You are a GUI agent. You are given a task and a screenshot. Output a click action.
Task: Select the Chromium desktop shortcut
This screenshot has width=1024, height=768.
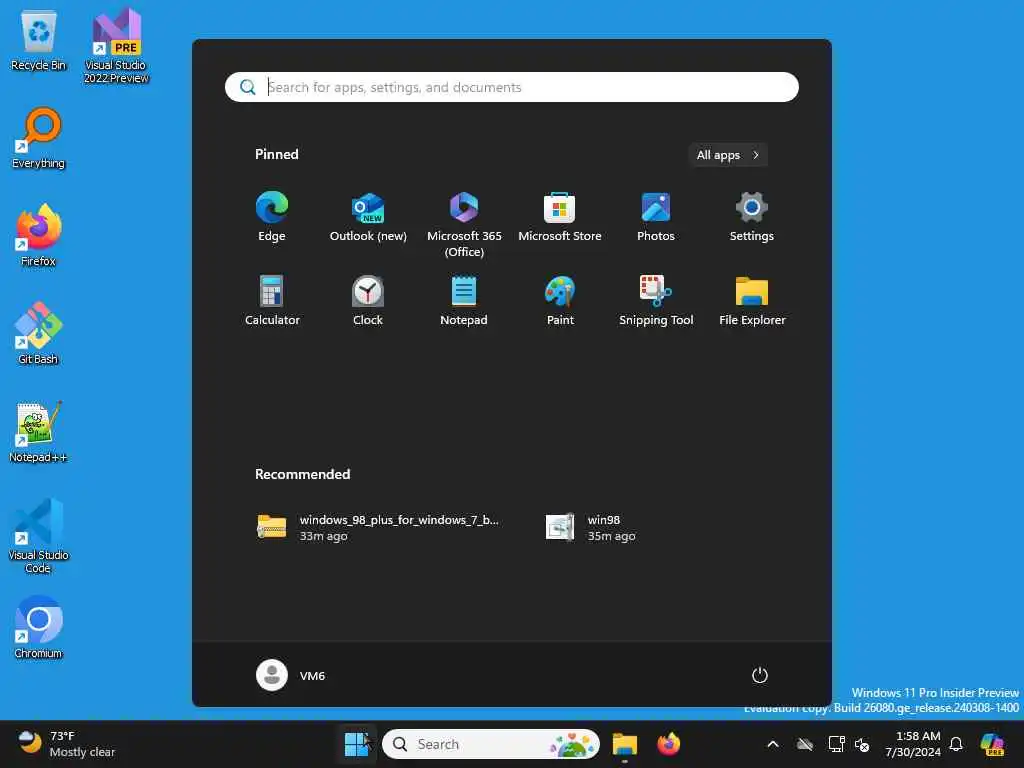[39, 628]
